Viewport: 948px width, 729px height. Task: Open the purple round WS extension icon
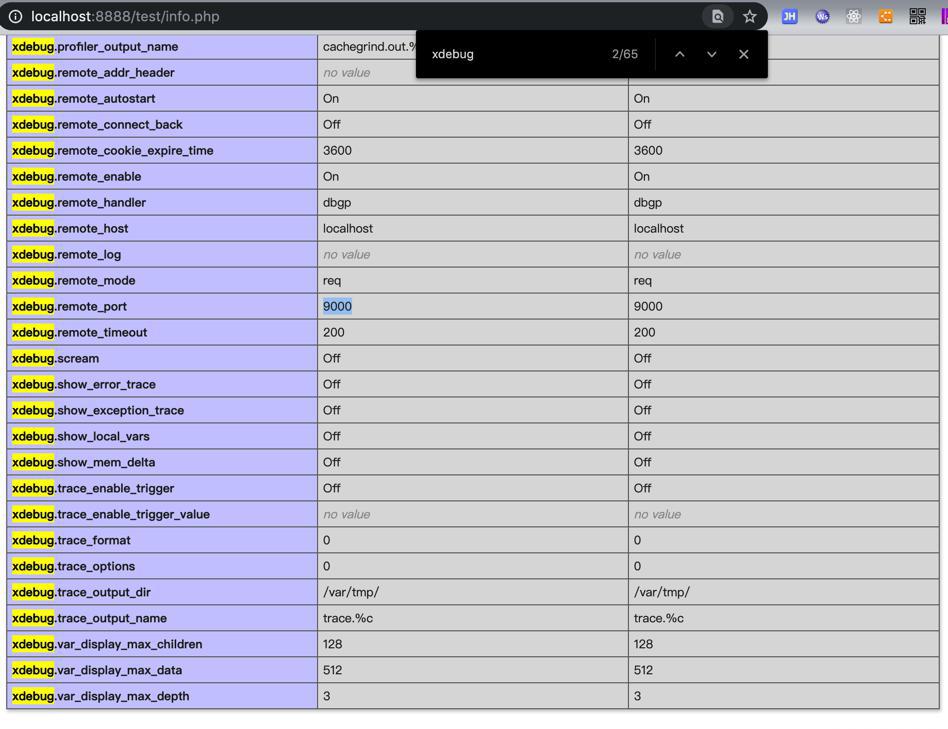click(x=822, y=16)
